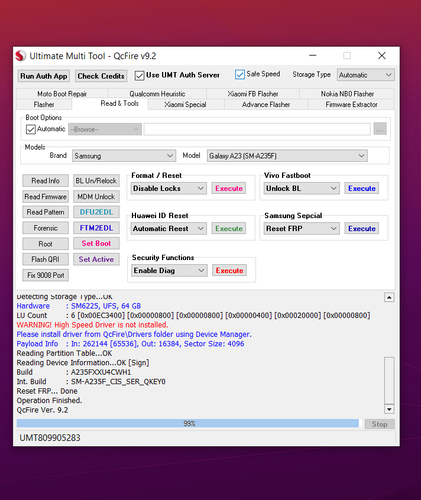
Task: Switch to the Xiaomi Special tab
Action: pyautogui.click(x=185, y=104)
